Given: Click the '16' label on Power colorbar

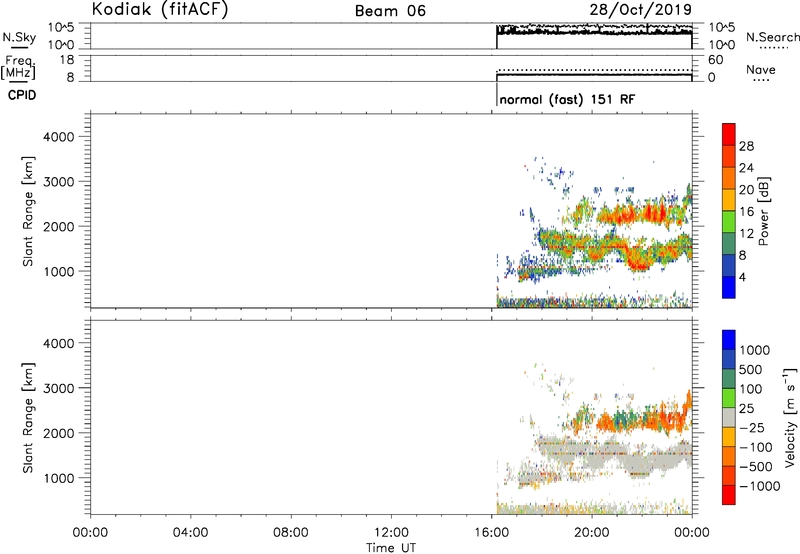Looking at the screenshot, I should [x=746, y=212].
